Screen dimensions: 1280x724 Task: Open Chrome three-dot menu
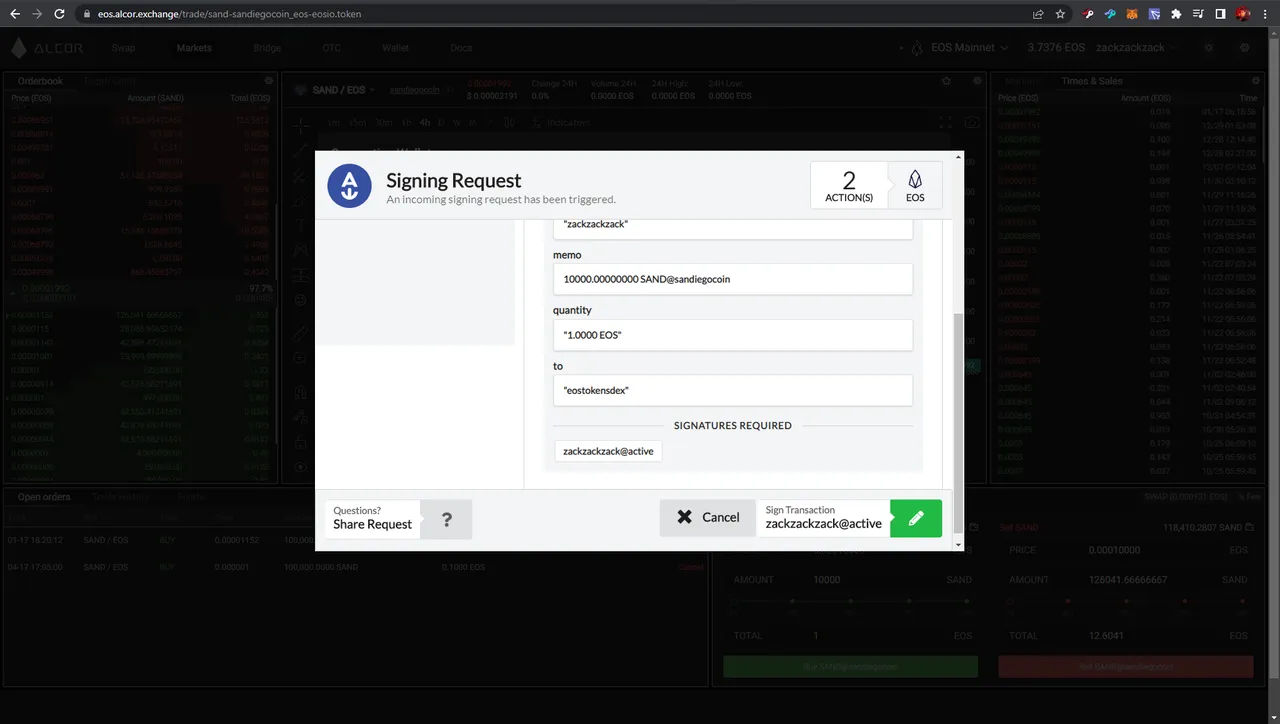pos(1266,14)
